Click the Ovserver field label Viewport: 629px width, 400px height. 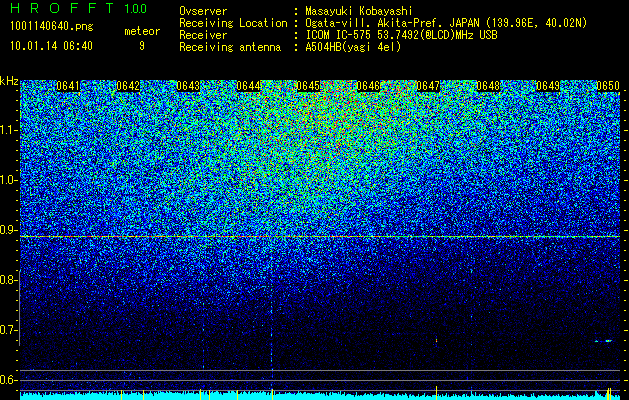click(203, 11)
